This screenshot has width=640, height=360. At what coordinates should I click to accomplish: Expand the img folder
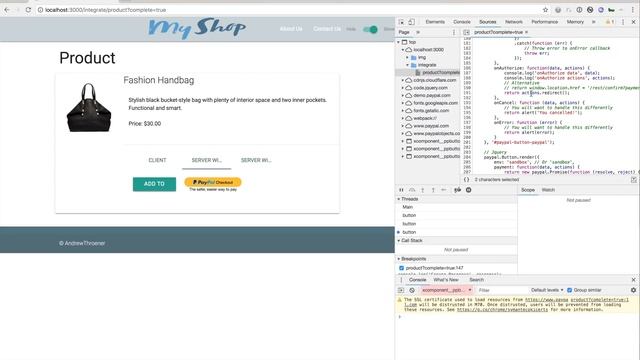click(407, 58)
